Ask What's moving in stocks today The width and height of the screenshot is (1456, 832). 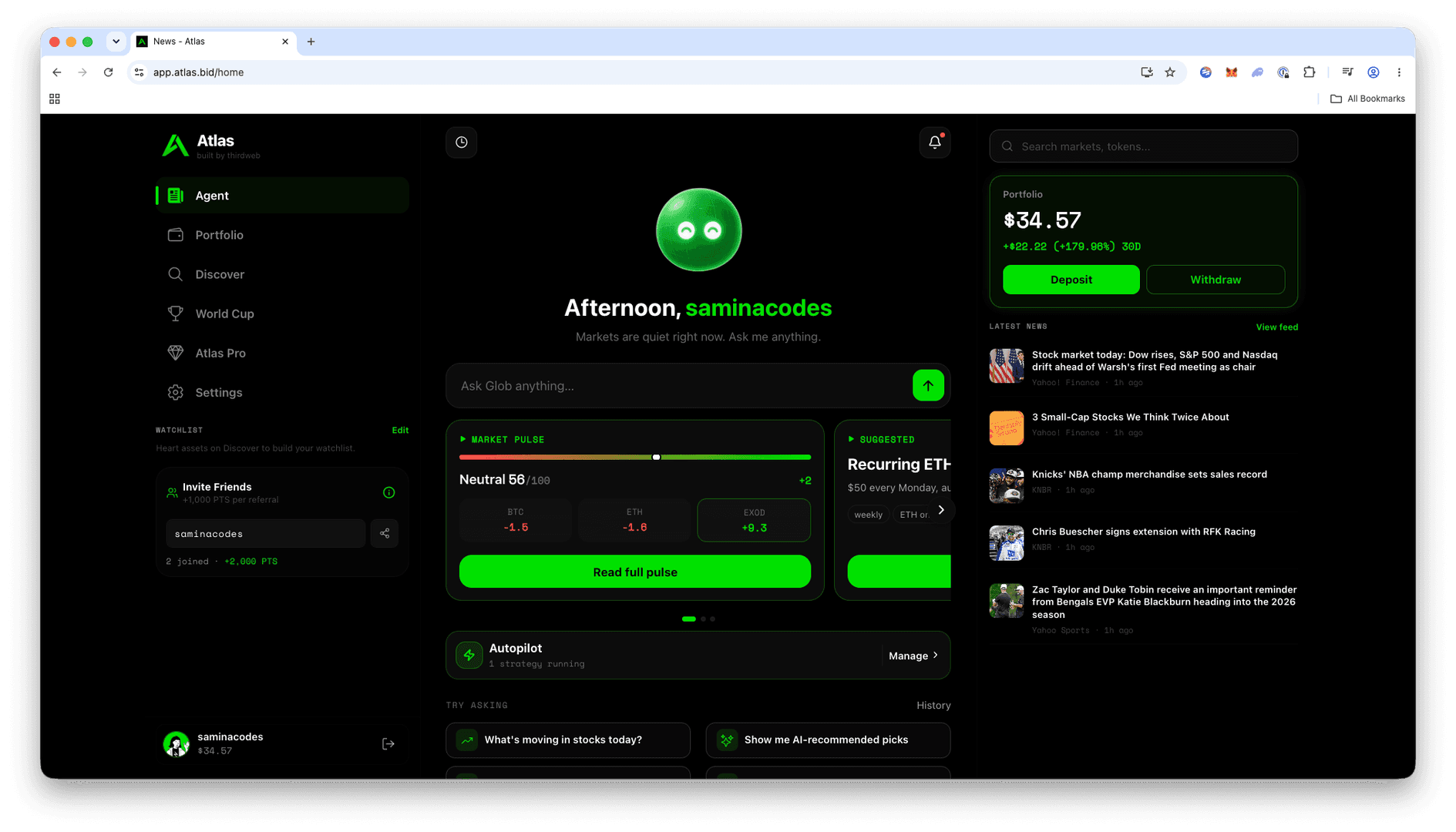coord(568,740)
